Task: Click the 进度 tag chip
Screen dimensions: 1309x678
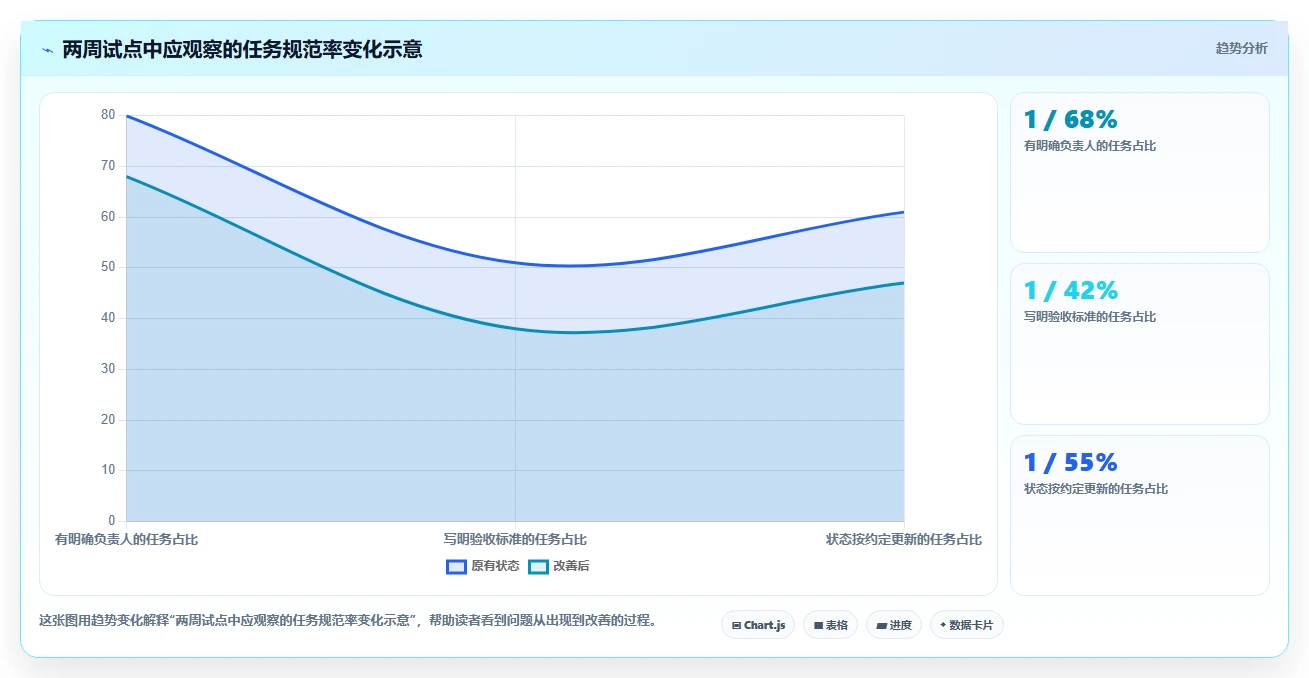Action: [x=893, y=625]
